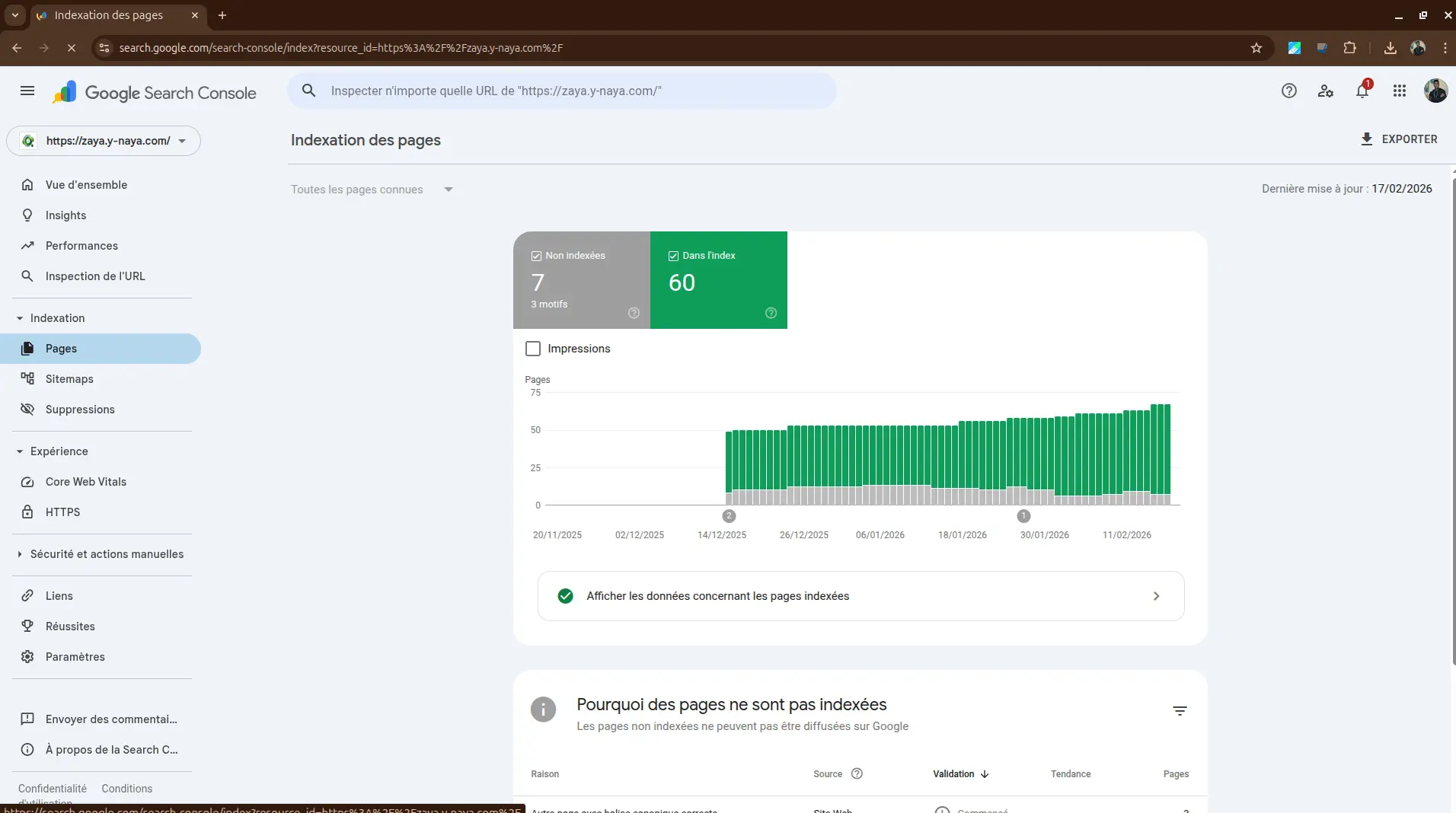The height and width of the screenshot is (813, 1456).
Task: Go to Sitemaps in the sidebar
Action: pos(69,379)
